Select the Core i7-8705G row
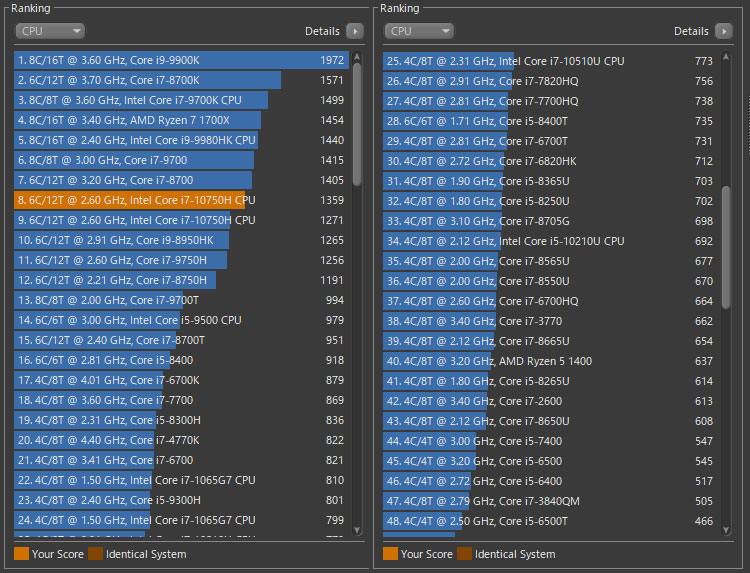 (x=551, y=221)
